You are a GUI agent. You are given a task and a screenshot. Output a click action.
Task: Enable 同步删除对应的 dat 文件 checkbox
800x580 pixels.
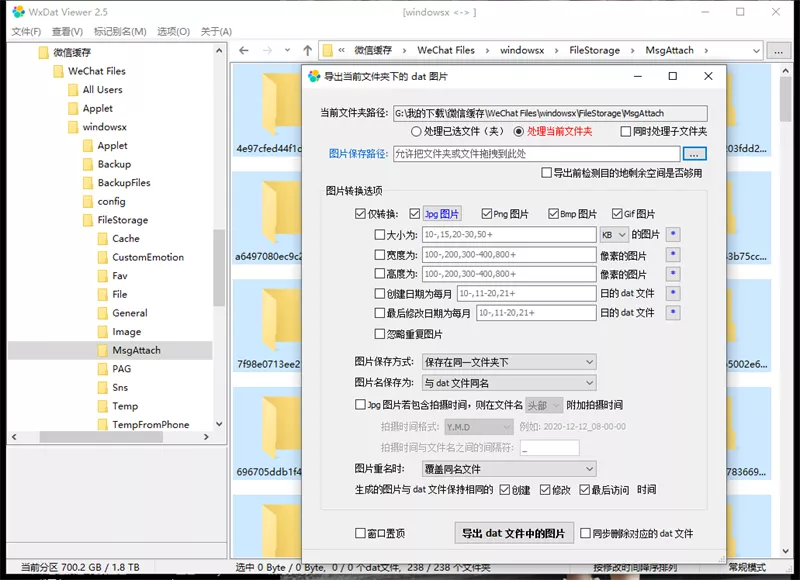pos(586,534)
